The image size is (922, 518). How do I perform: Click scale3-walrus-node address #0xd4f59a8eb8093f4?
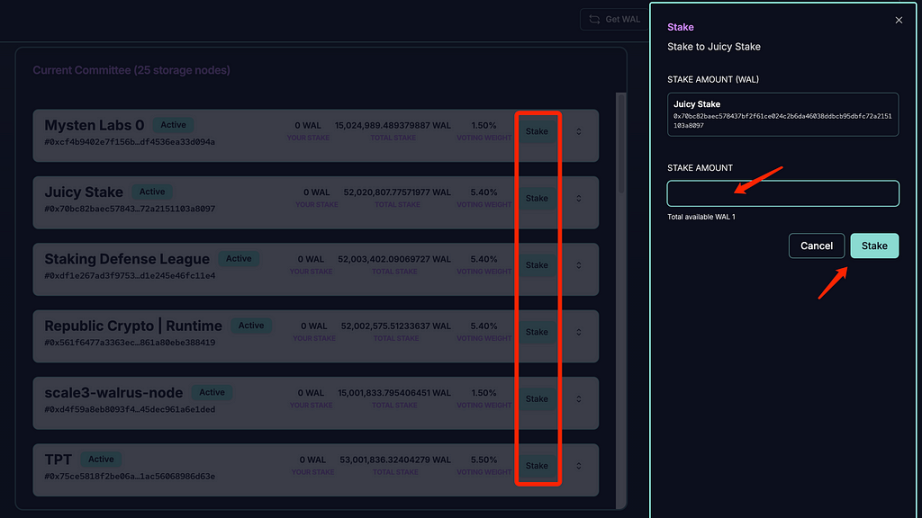pos(129,409)
